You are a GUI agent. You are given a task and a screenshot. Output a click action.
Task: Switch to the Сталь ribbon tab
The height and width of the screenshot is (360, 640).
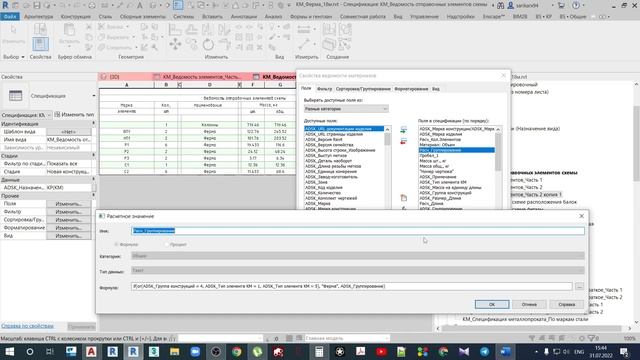[105, 17]
